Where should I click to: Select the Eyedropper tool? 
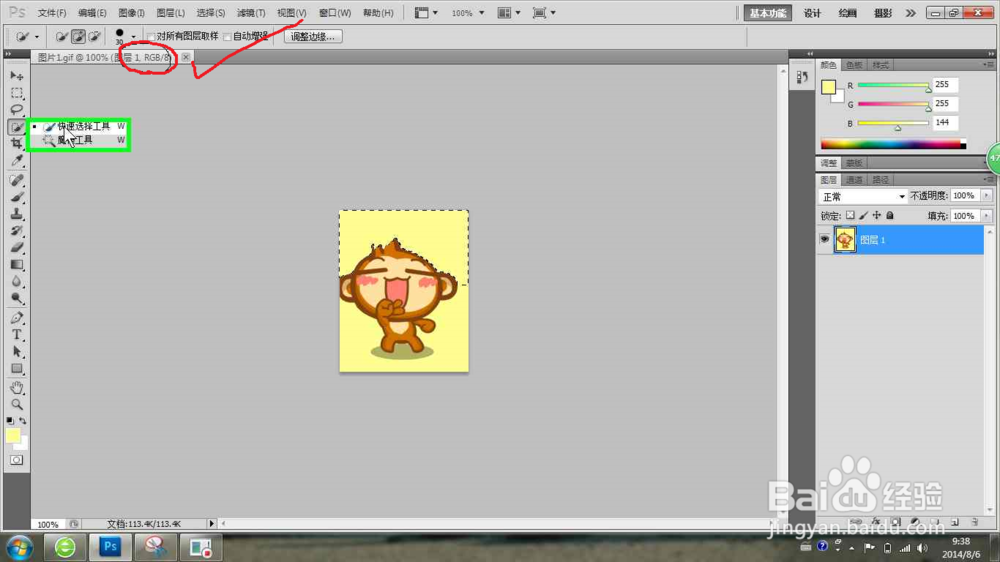[x=17, y=160]
